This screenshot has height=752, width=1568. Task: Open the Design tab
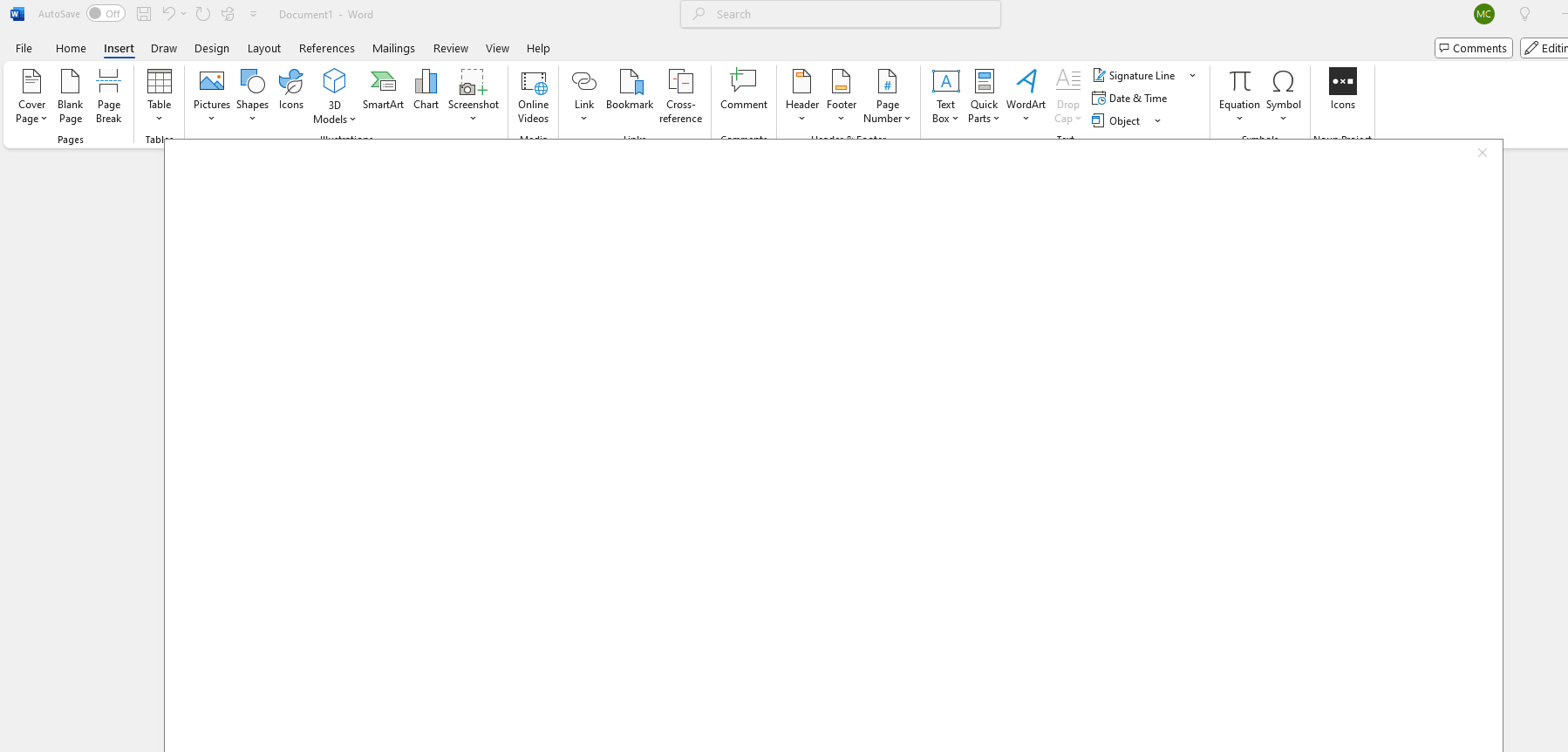[212, 49]
